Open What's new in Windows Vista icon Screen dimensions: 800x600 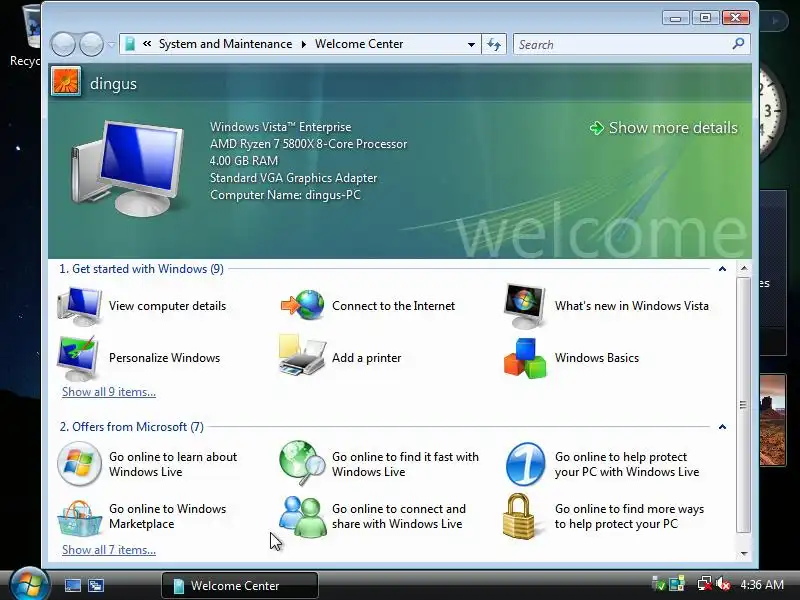click(525, 306)
